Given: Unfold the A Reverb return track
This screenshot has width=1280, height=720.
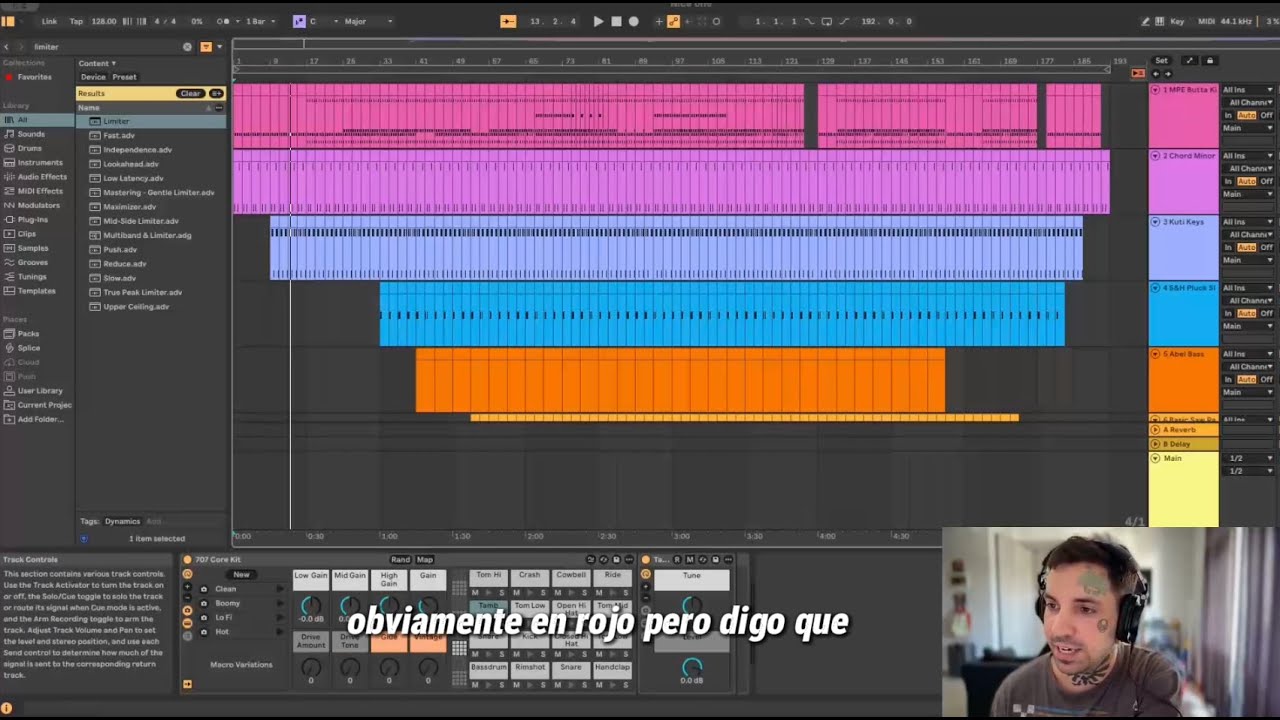Looking at the screenshot, I should click(1156, 430).
